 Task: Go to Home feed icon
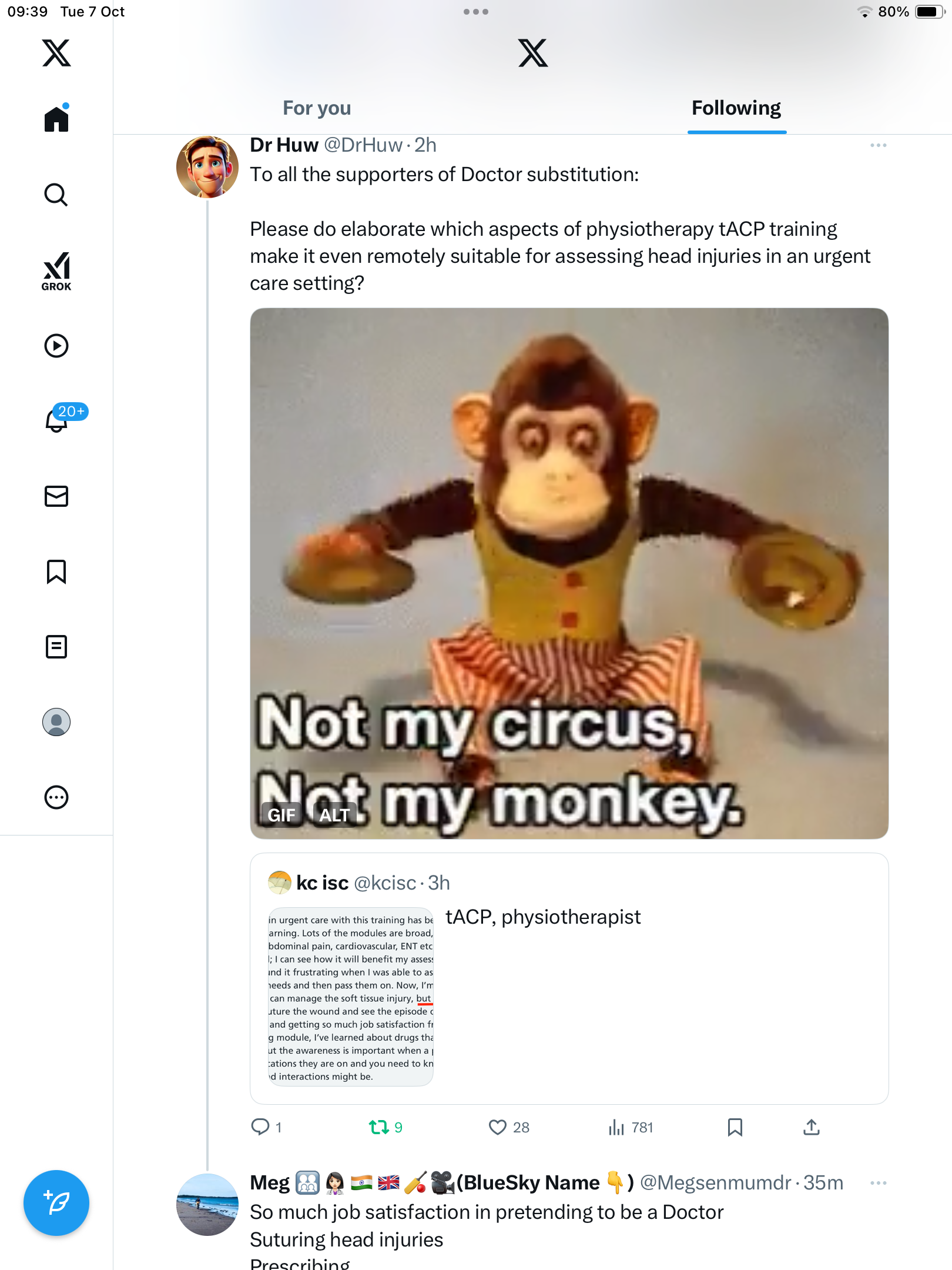pyautogui.click(x=56, y=119)
